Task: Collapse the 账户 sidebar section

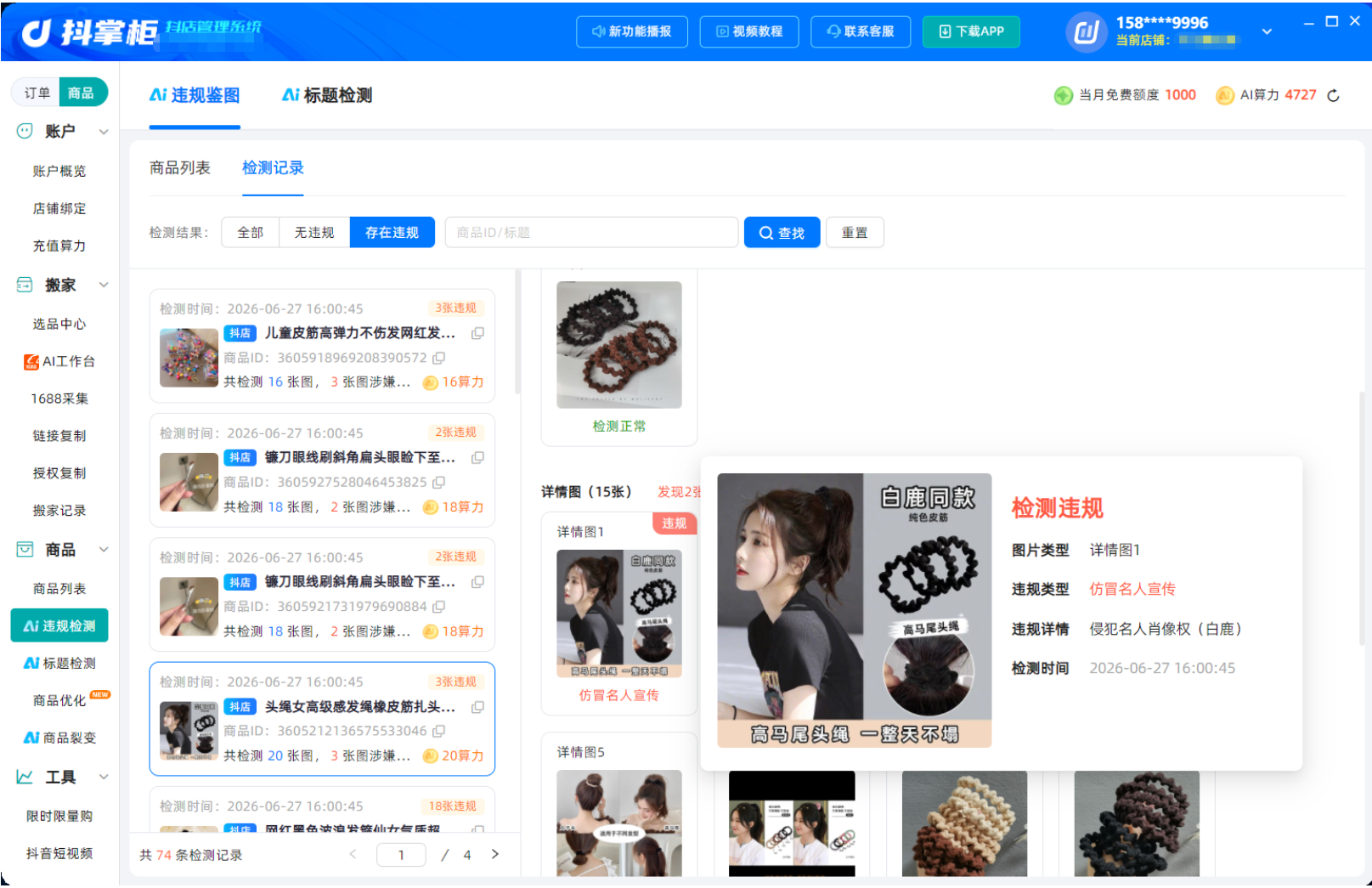Action: pyautogui.click(x=104, y=132)
